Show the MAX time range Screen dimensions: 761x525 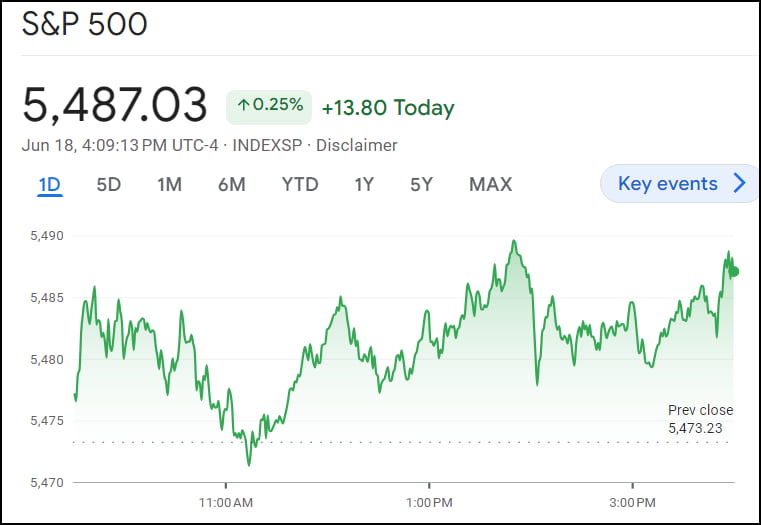[491, 185]
